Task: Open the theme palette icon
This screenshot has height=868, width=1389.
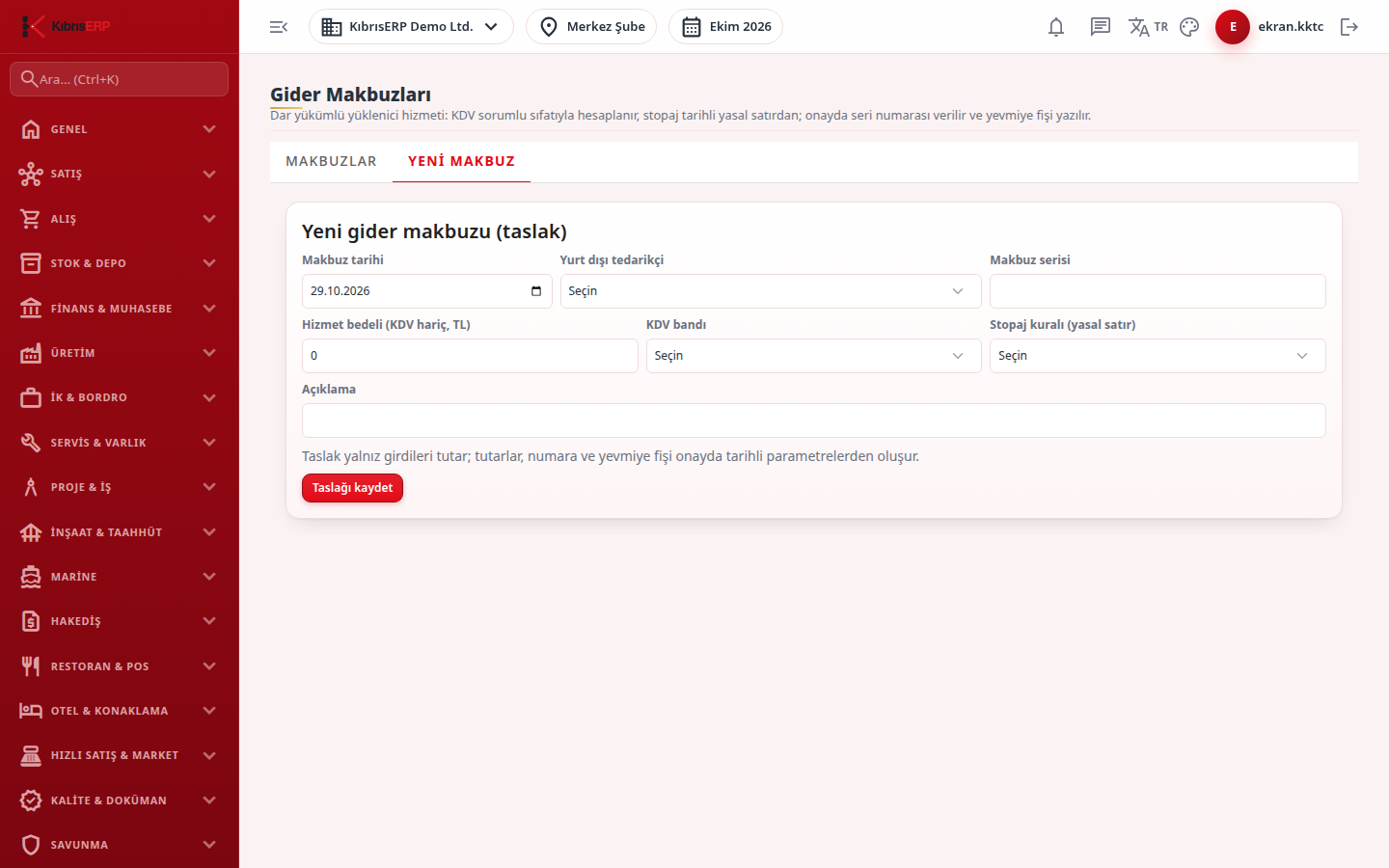Action: click(x=1189, y=27)
